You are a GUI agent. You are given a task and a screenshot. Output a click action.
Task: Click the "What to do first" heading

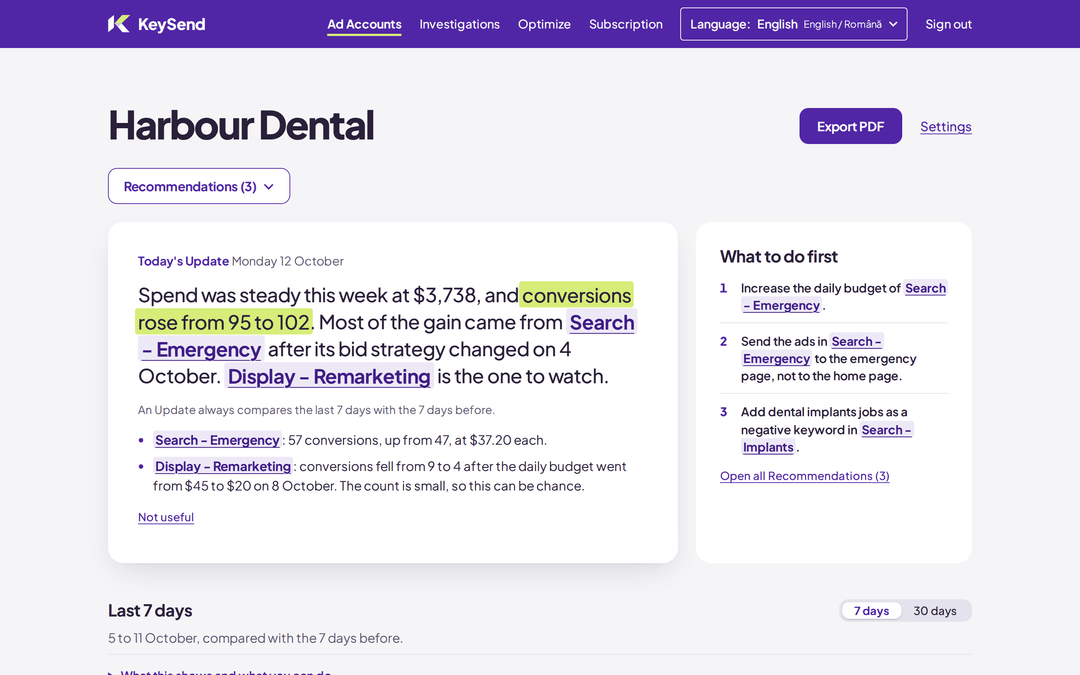click(x=779, y=256)
